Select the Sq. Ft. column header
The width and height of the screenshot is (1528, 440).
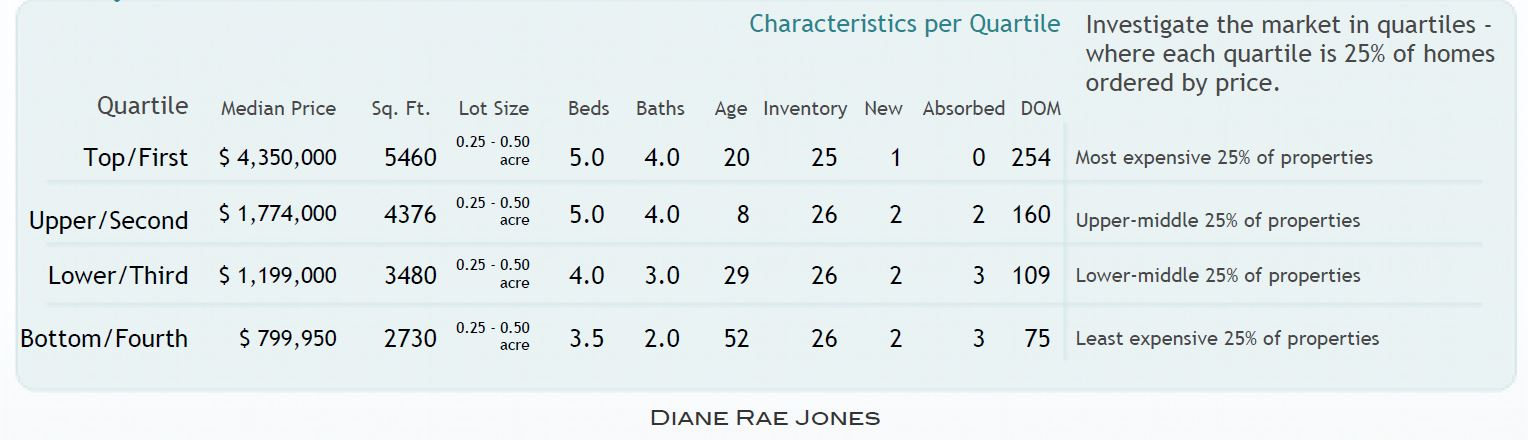pyautogui.click(x=400, y=109)
